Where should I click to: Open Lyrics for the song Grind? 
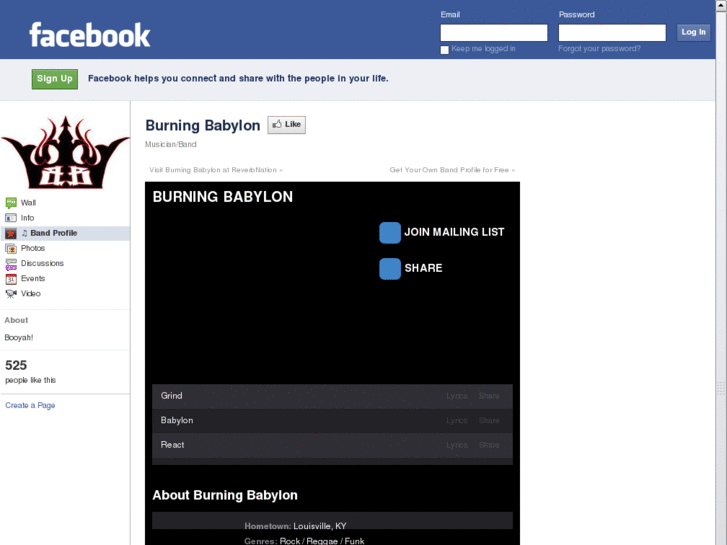(457, 396)
